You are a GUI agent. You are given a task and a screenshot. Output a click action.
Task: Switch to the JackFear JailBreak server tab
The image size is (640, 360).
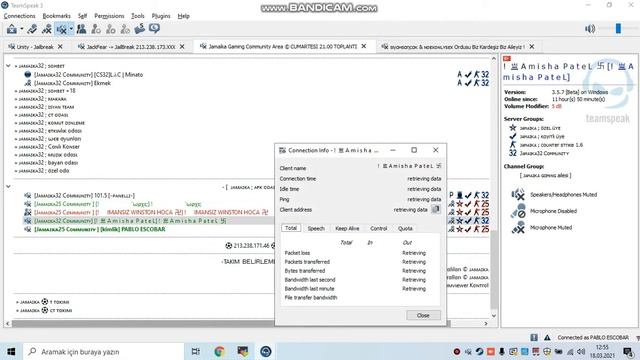pos(131,47)
